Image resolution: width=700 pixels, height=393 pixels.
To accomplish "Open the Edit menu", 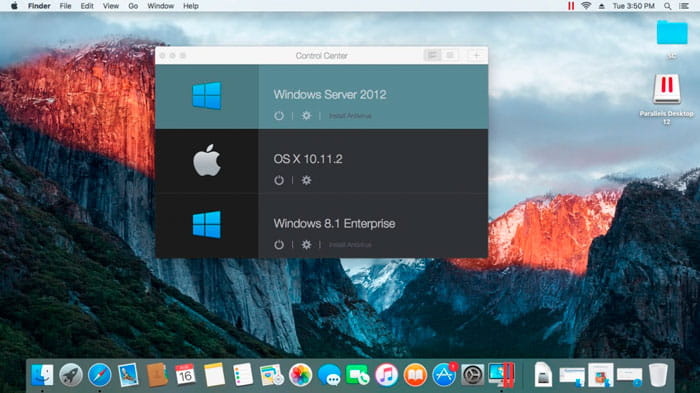I will click(x=87, y=6).
